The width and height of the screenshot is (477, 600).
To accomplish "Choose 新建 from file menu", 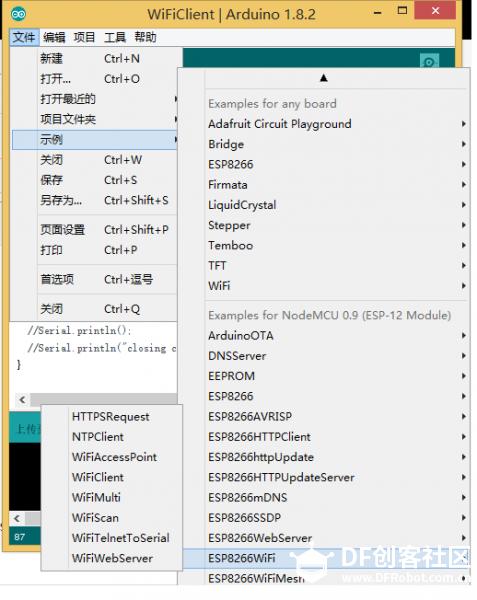I will point(95,59).
